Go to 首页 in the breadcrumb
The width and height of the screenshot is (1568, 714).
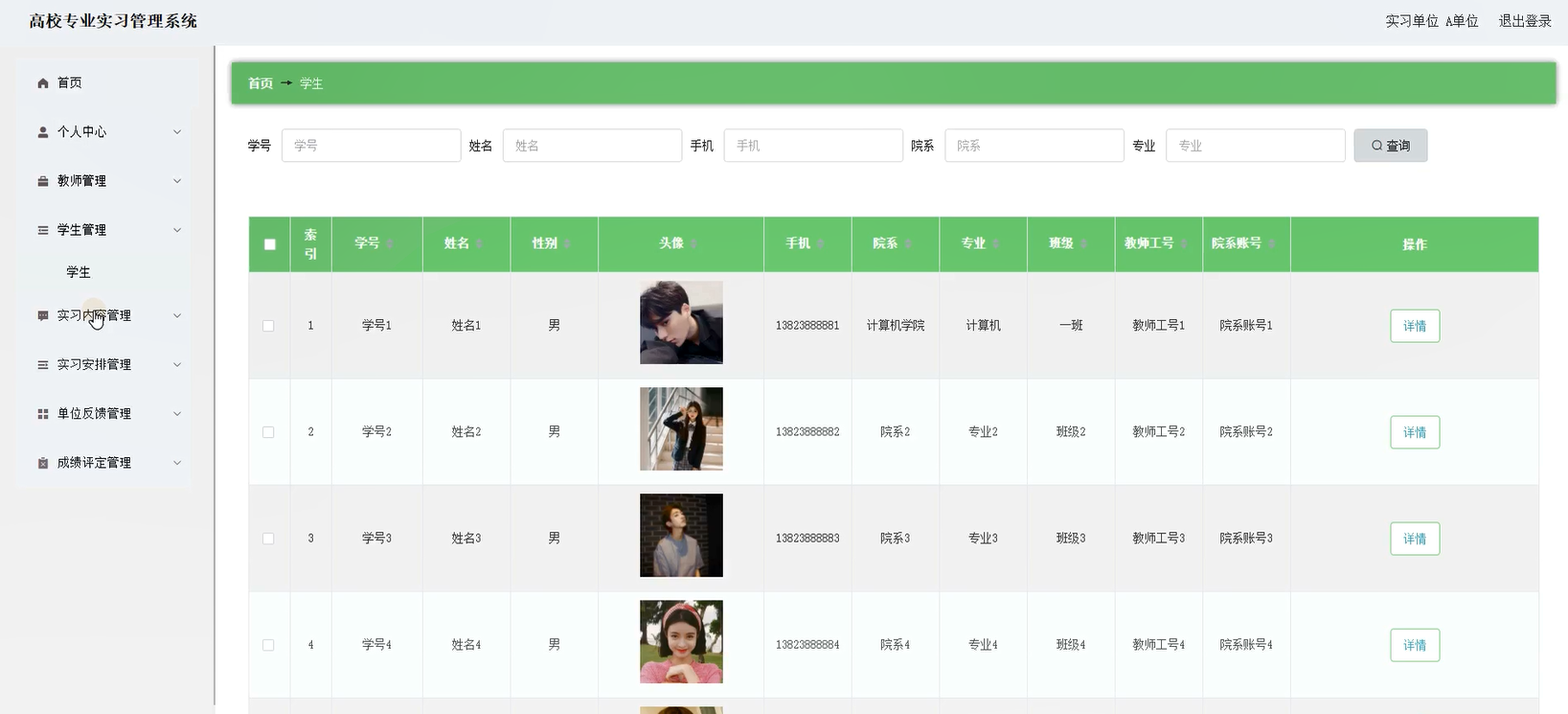261,83
